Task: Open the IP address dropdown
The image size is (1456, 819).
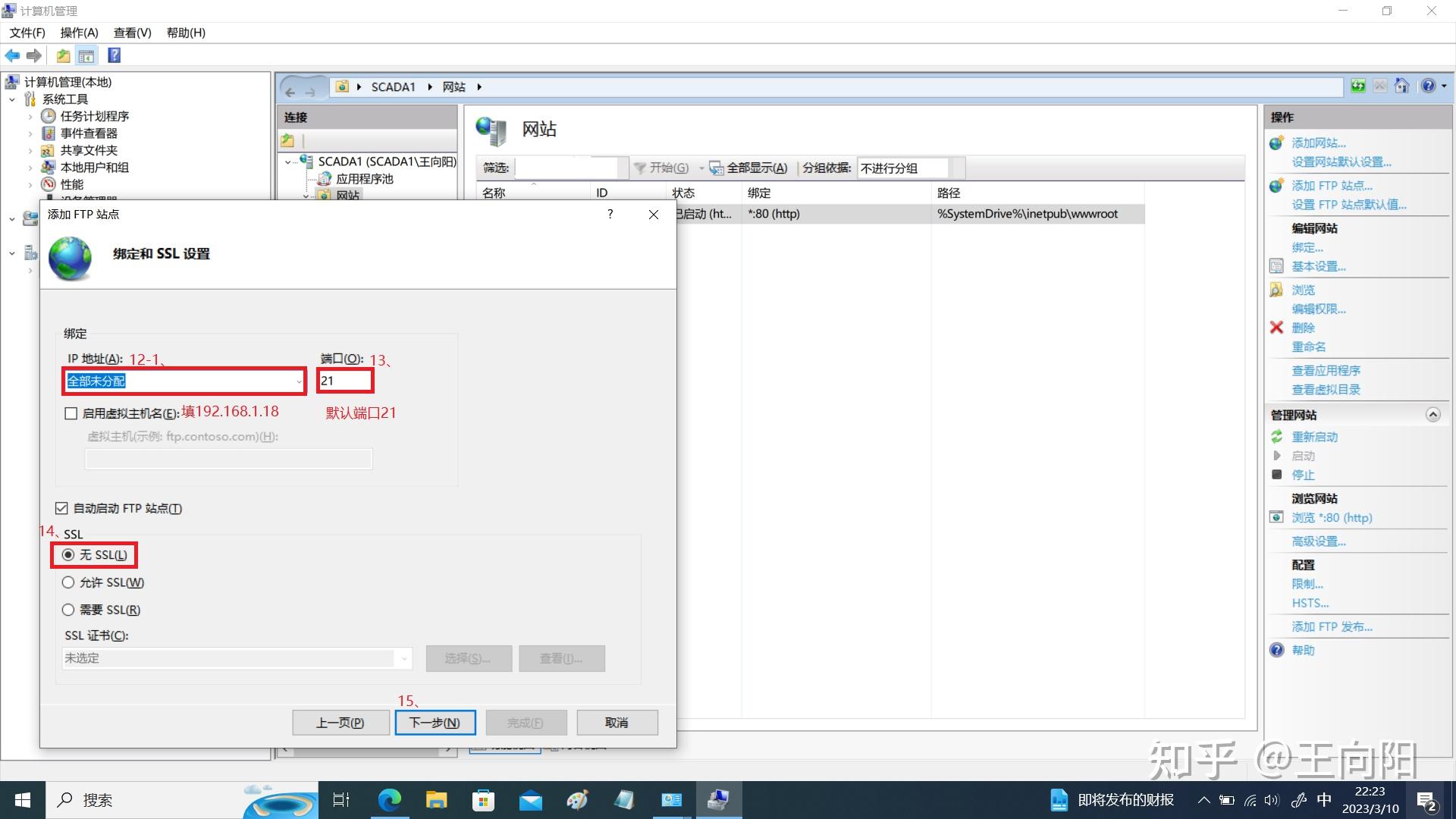Action: (298, 381)
